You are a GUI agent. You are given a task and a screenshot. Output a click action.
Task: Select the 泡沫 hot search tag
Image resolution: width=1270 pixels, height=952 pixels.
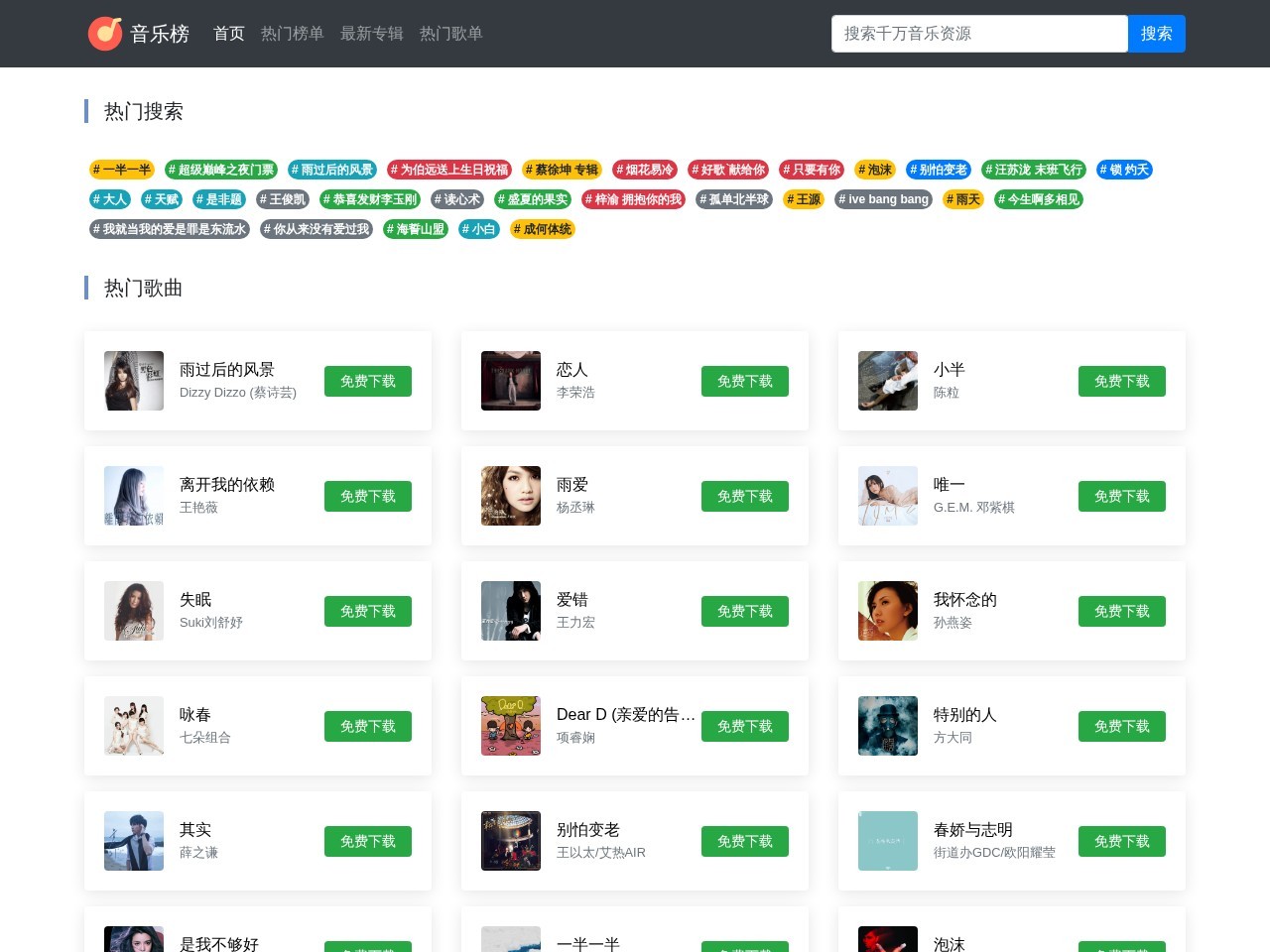tap(874, 170)
